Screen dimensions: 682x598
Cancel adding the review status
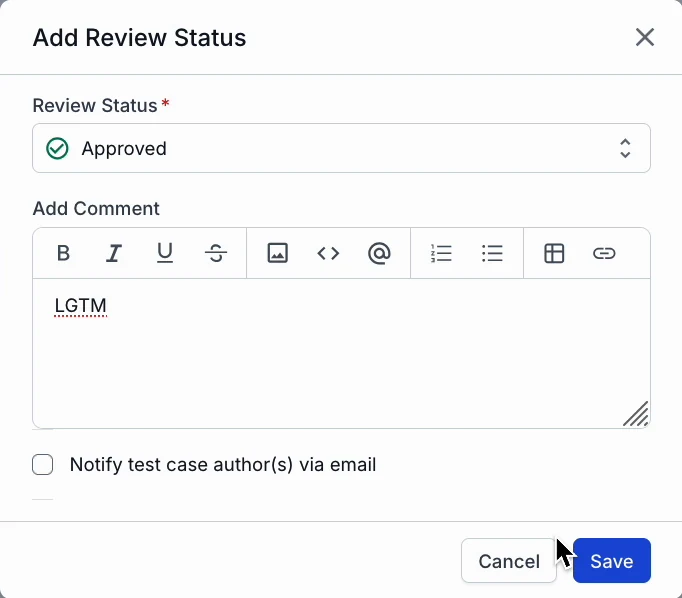[509, 561]
